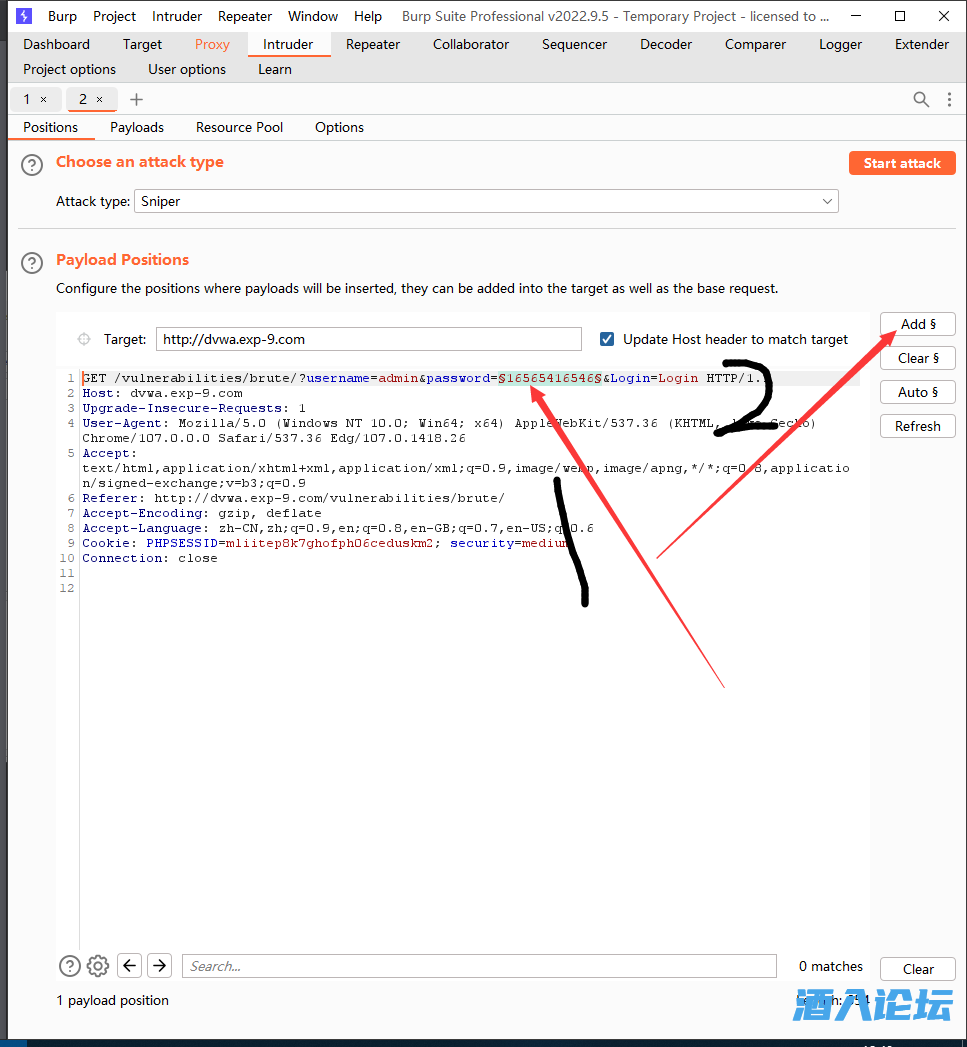The height and width of the screenshot is (1047, 967).
Task: Switch to the Options sub-tab
Action: (339, 128)
